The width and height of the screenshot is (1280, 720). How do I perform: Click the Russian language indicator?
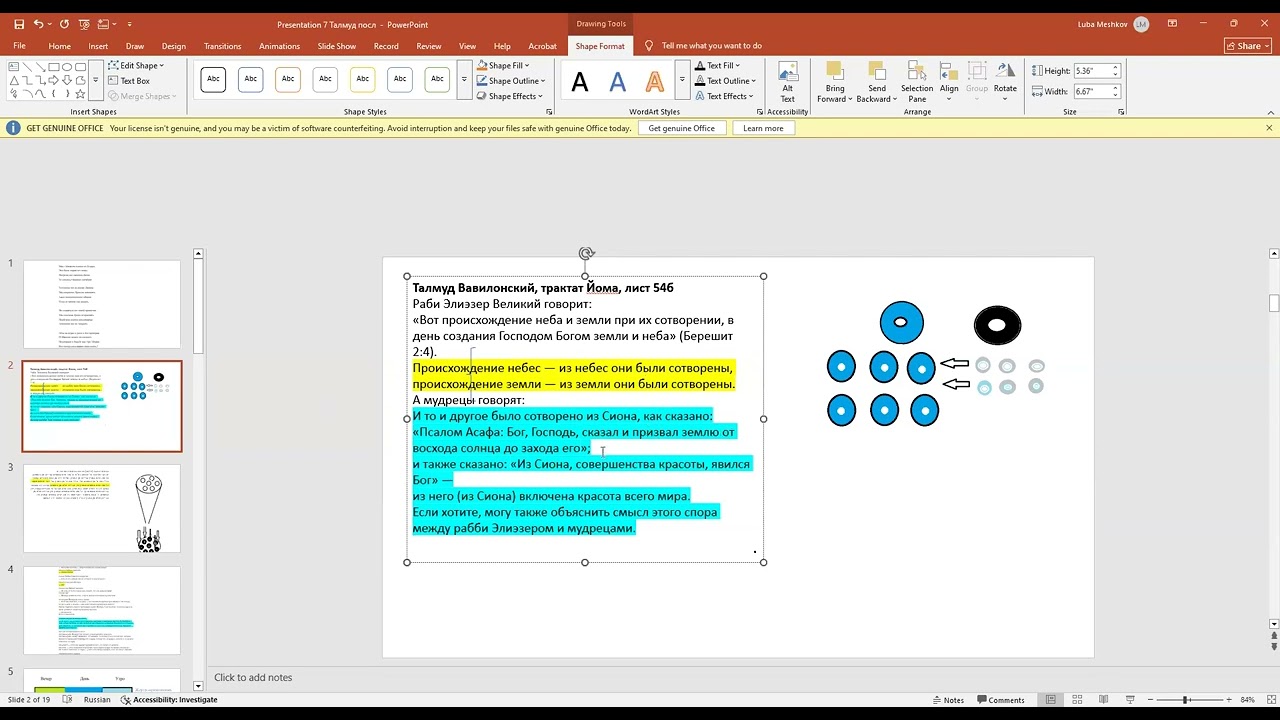coord(97,700)
